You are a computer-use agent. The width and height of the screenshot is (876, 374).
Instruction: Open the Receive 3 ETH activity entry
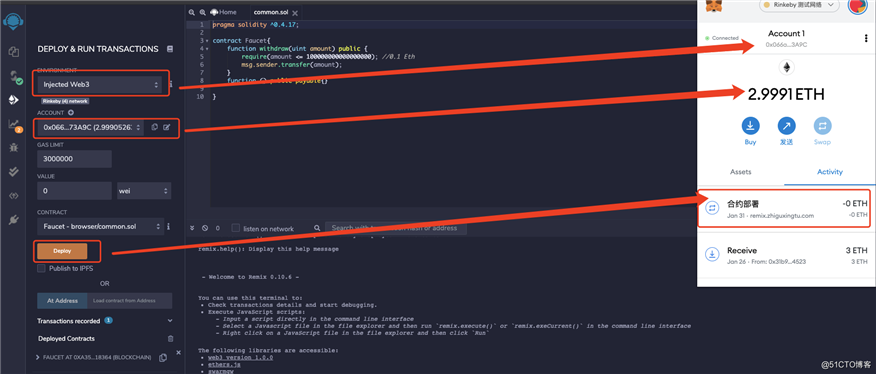pos(787,255)
